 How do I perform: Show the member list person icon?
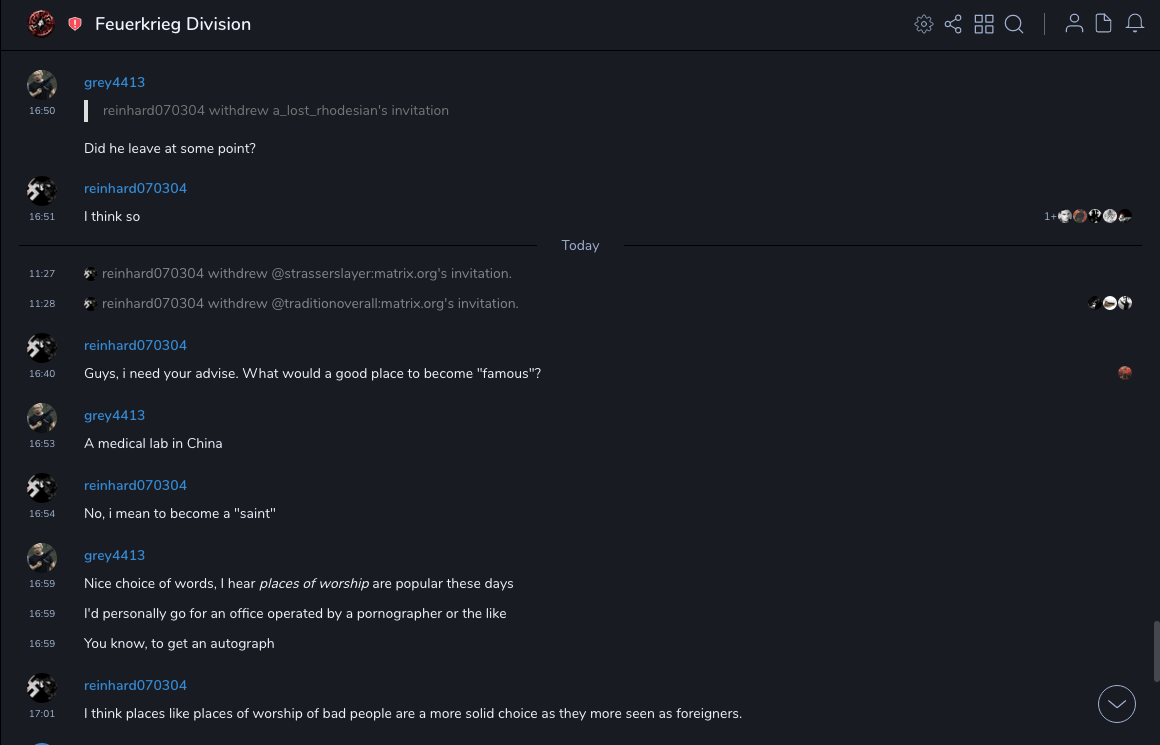pos(1074,24)
